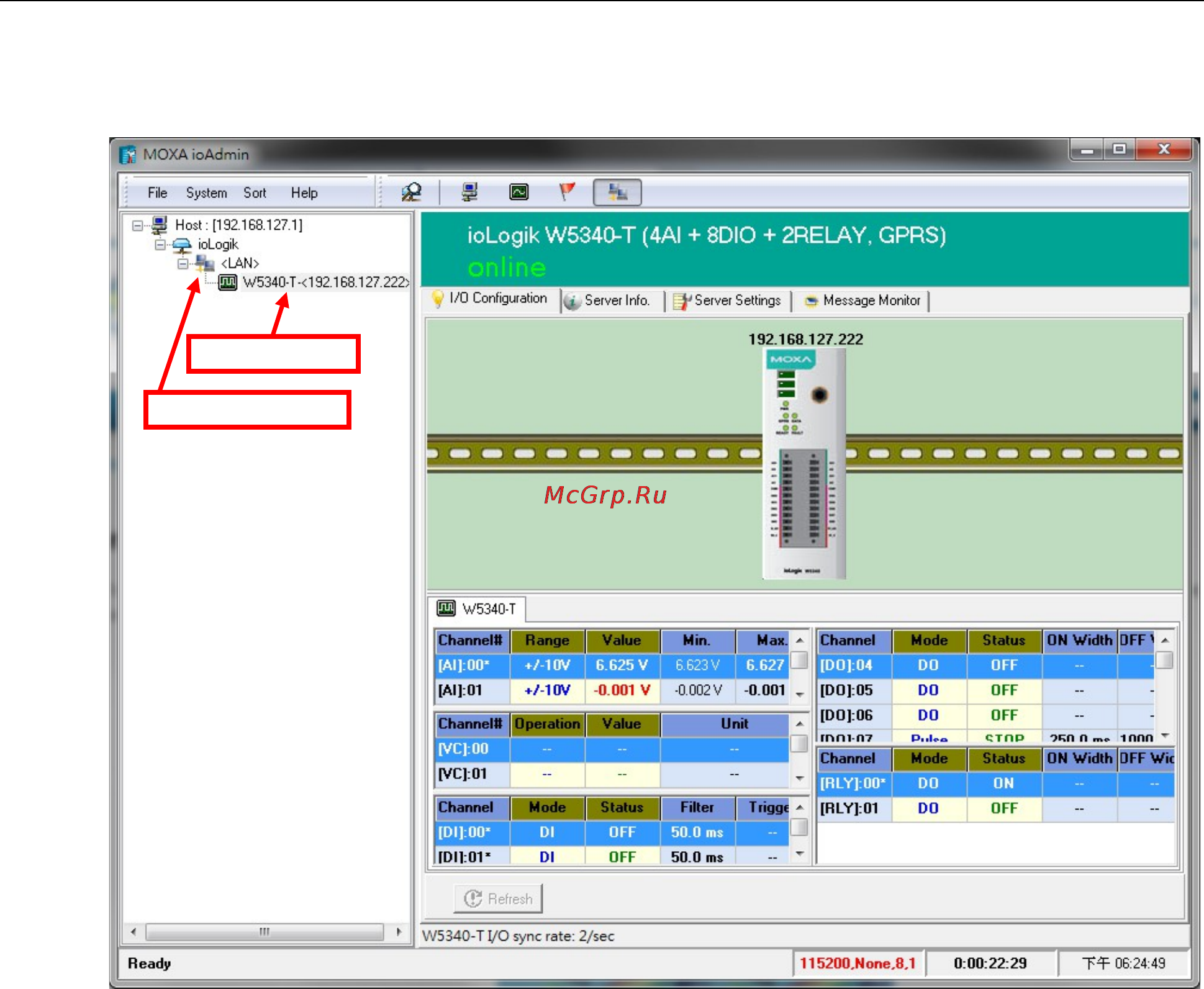The image size is (1204, 989).
Task: Click the ioLogik device picture
Action: 804,463
